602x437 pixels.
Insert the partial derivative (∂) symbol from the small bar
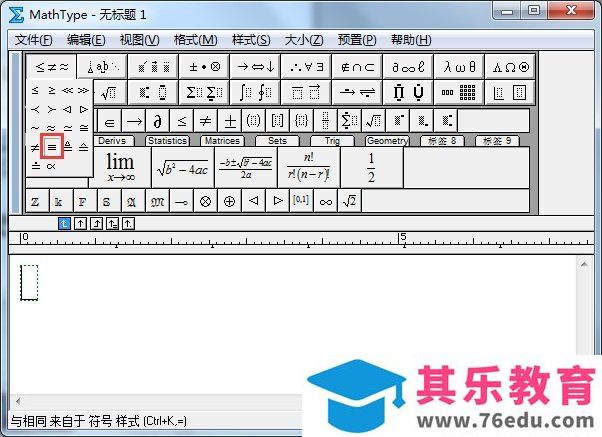pyautogui.click(x=157, y=122)
